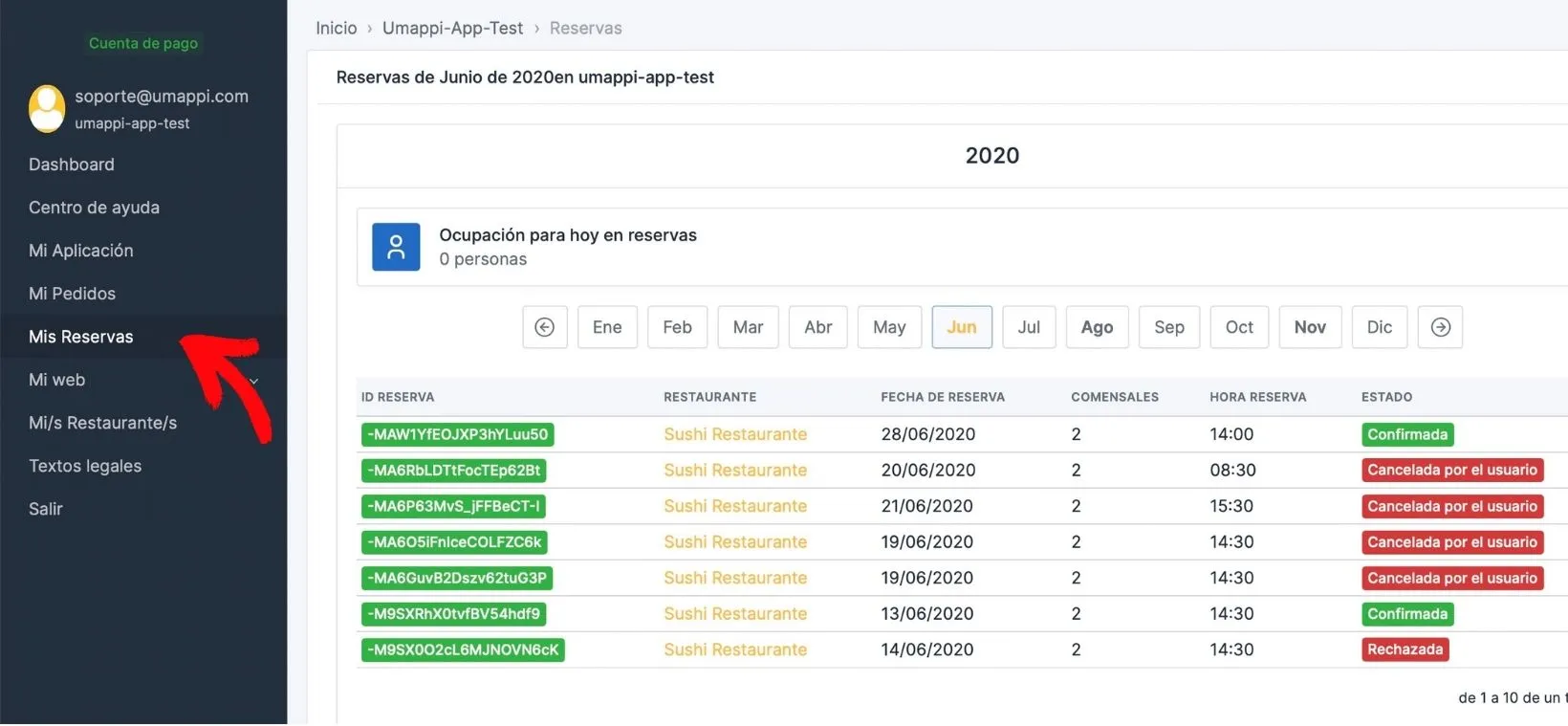Screen dimensions: 1568x726
Task: Switch to Jul month
Action: pyautogui.click(x=1029, y=327)
